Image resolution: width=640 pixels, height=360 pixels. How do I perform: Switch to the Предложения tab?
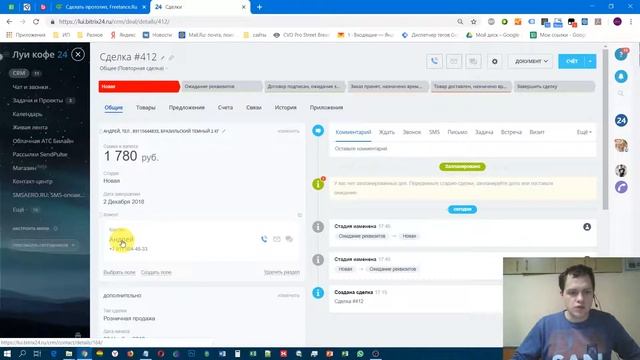point(187,108)
